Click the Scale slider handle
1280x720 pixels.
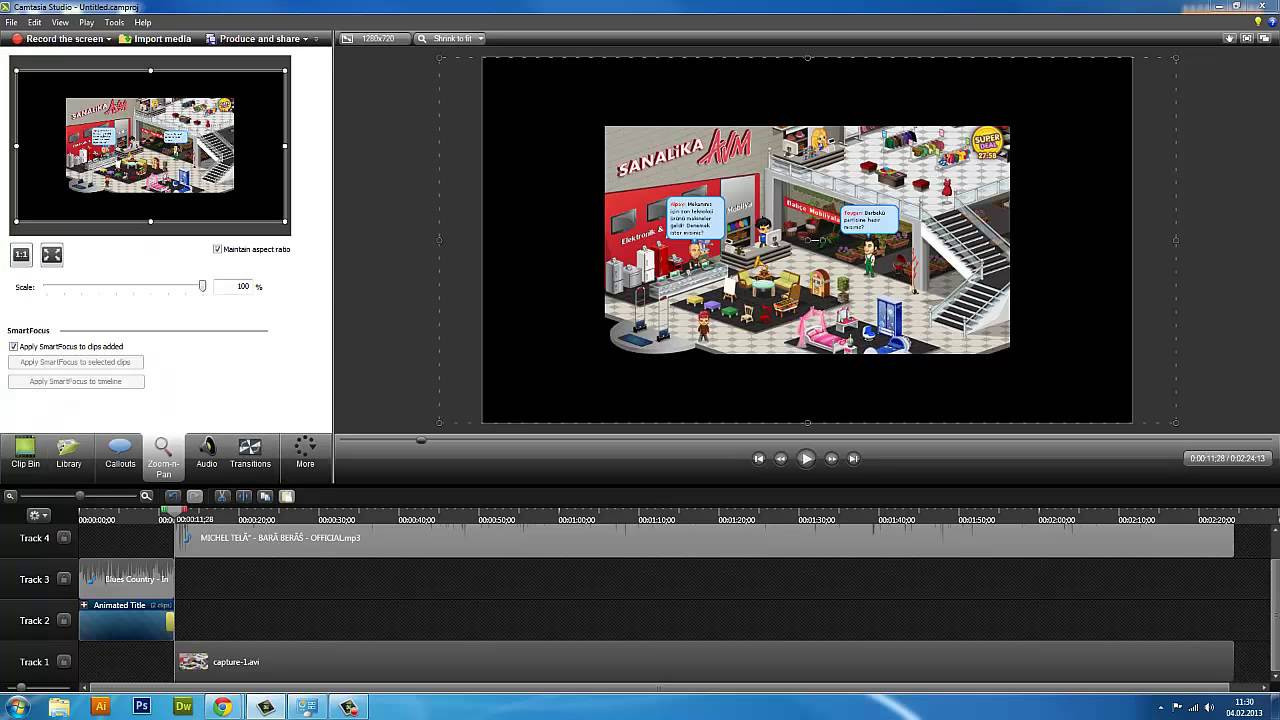click(x=202, y=287)
